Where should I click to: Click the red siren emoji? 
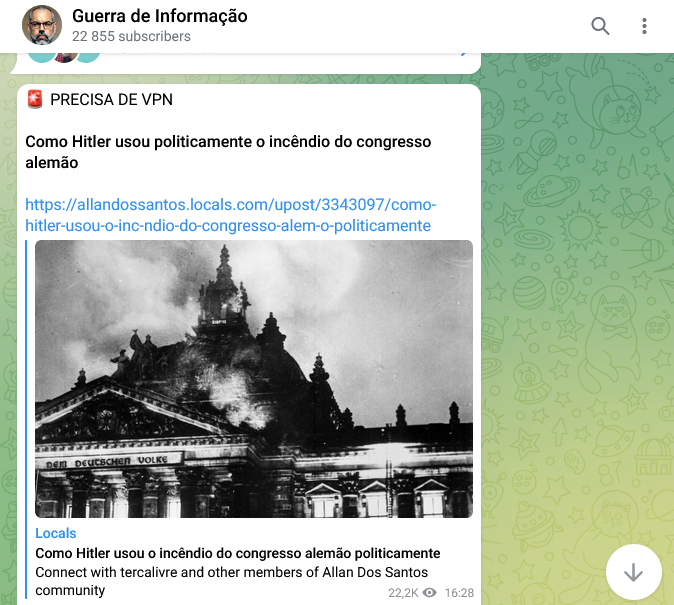tap(35, 99)
